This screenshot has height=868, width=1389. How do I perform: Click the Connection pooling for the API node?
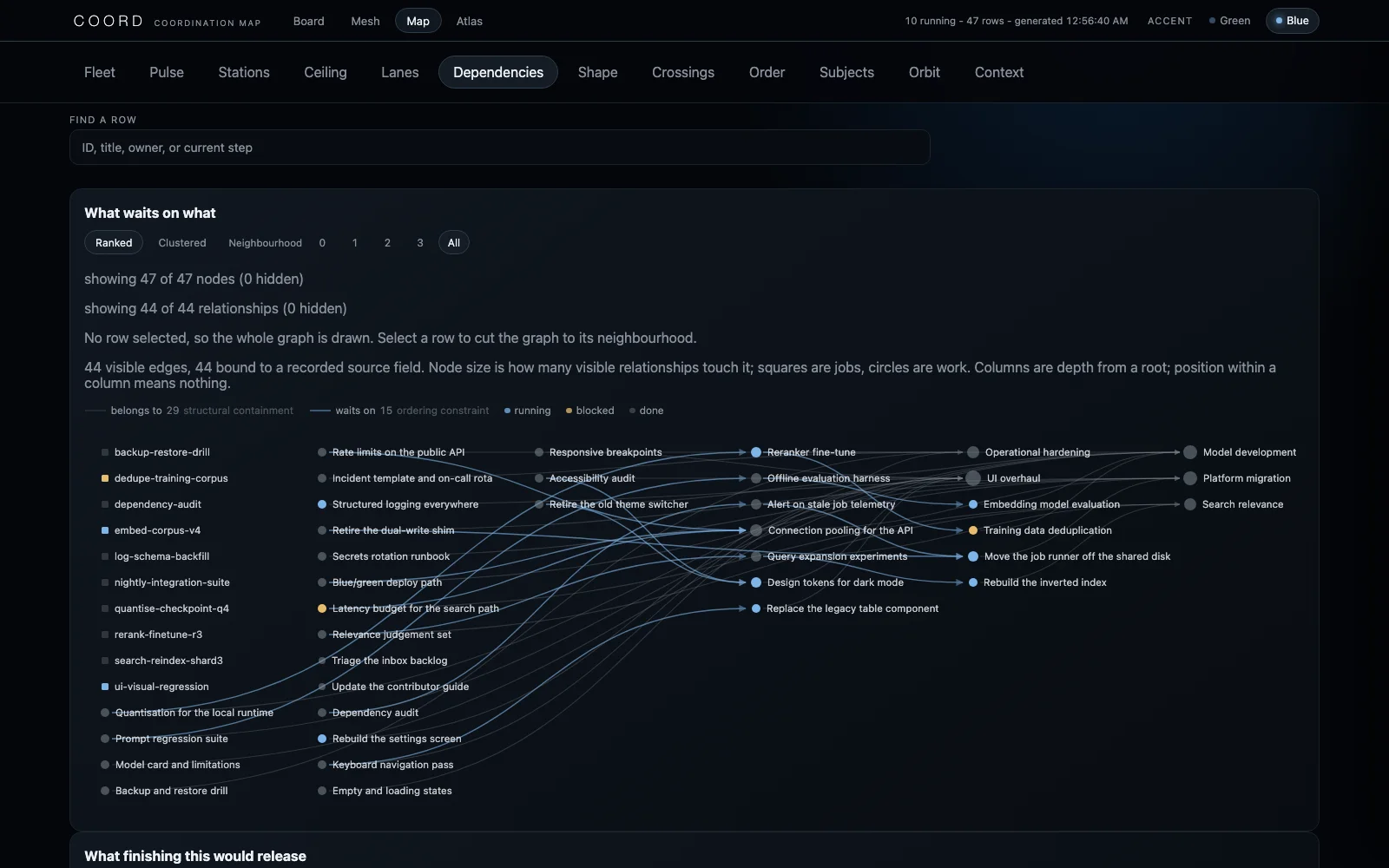tap(756, 530)
